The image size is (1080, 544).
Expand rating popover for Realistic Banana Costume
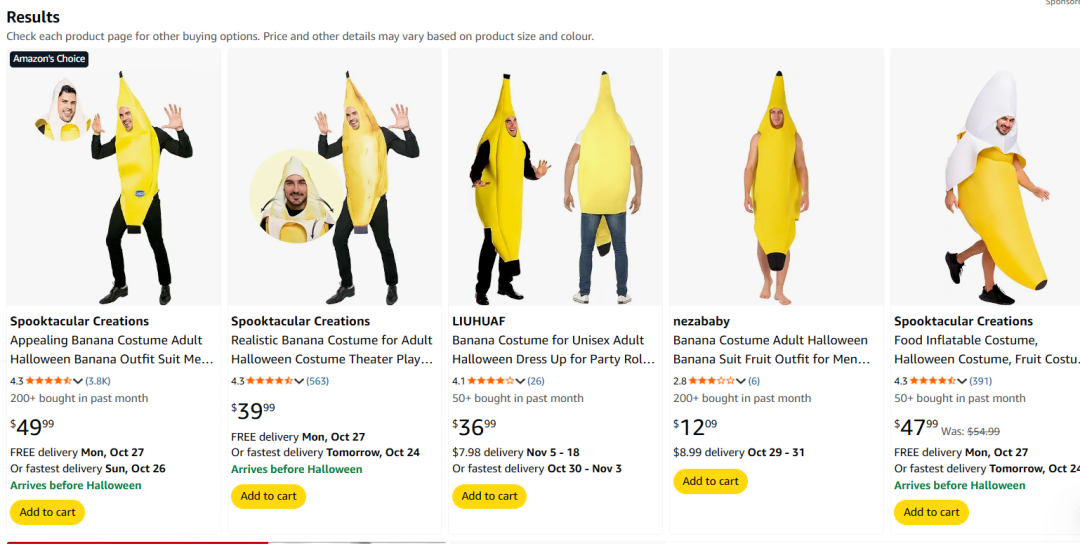[299, 381]
